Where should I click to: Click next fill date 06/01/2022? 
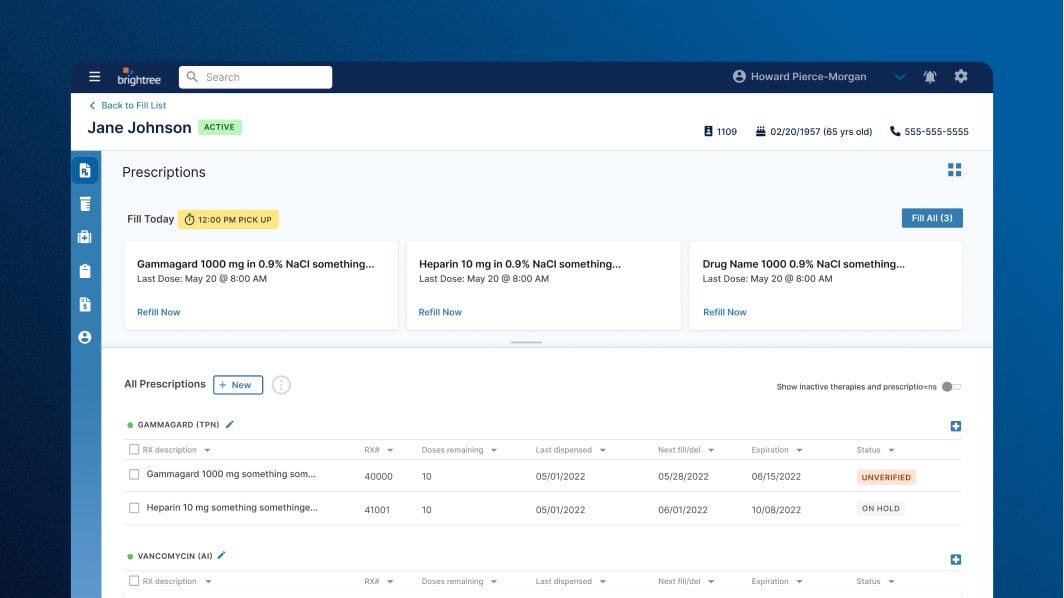[x=683, y=510]
